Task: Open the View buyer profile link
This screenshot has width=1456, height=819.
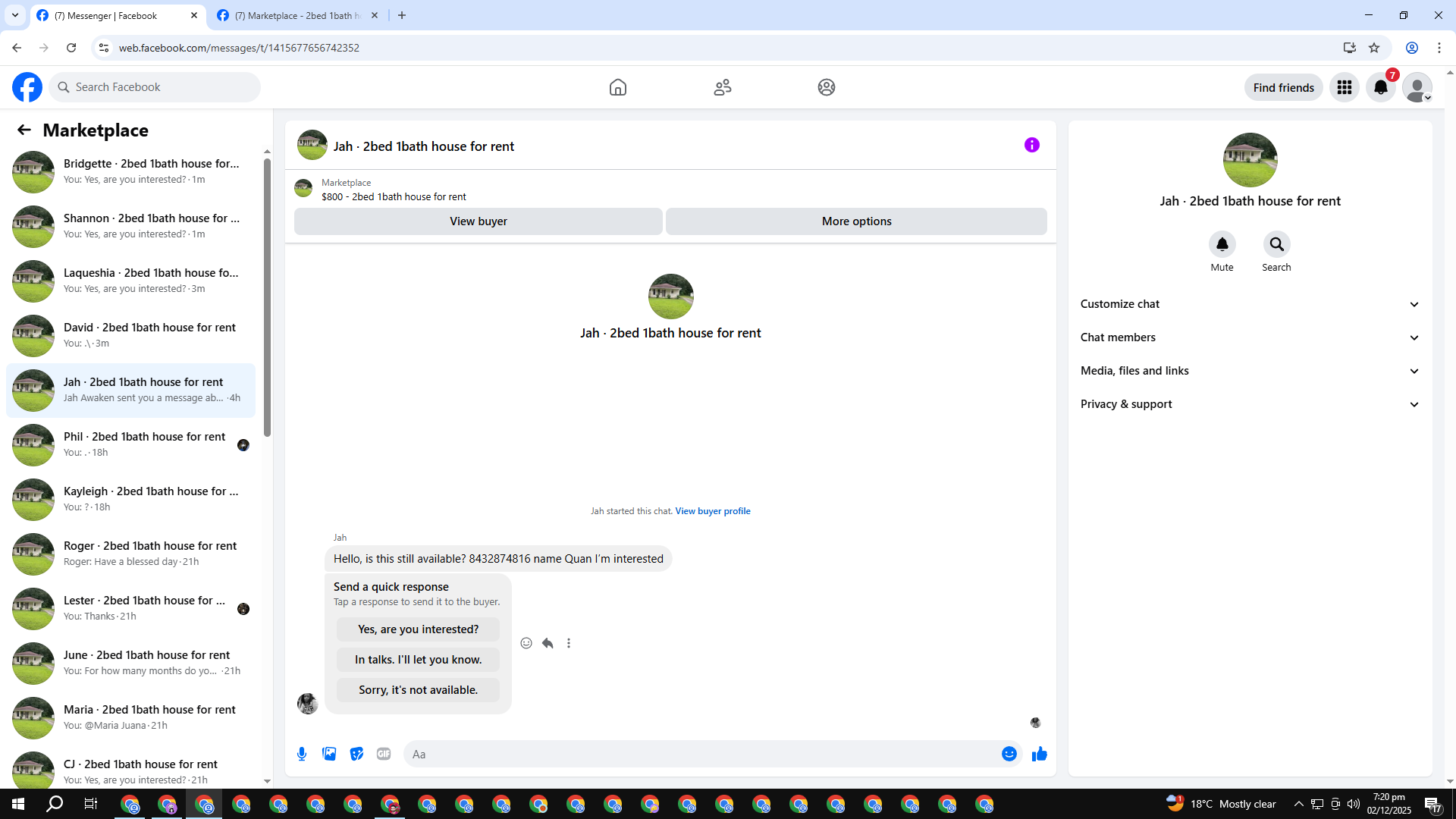Action: click(712, 511)
